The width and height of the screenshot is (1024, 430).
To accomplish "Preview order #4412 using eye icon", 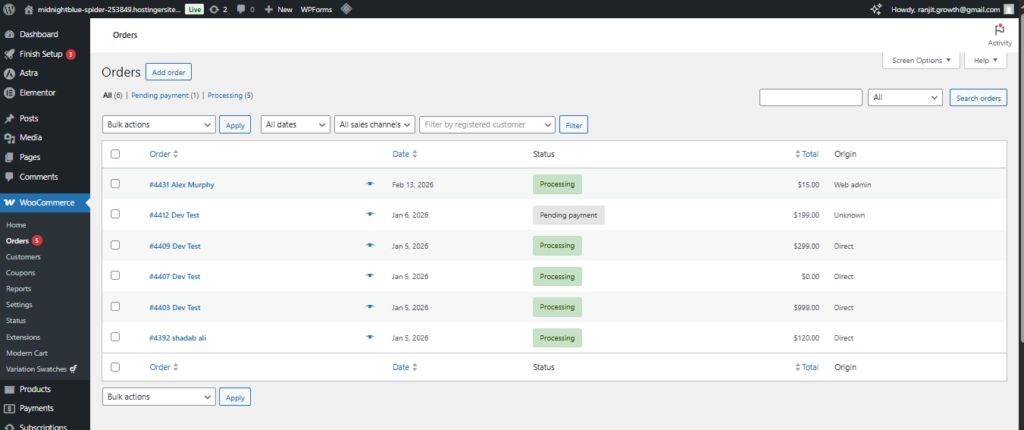I will point(370,215).
